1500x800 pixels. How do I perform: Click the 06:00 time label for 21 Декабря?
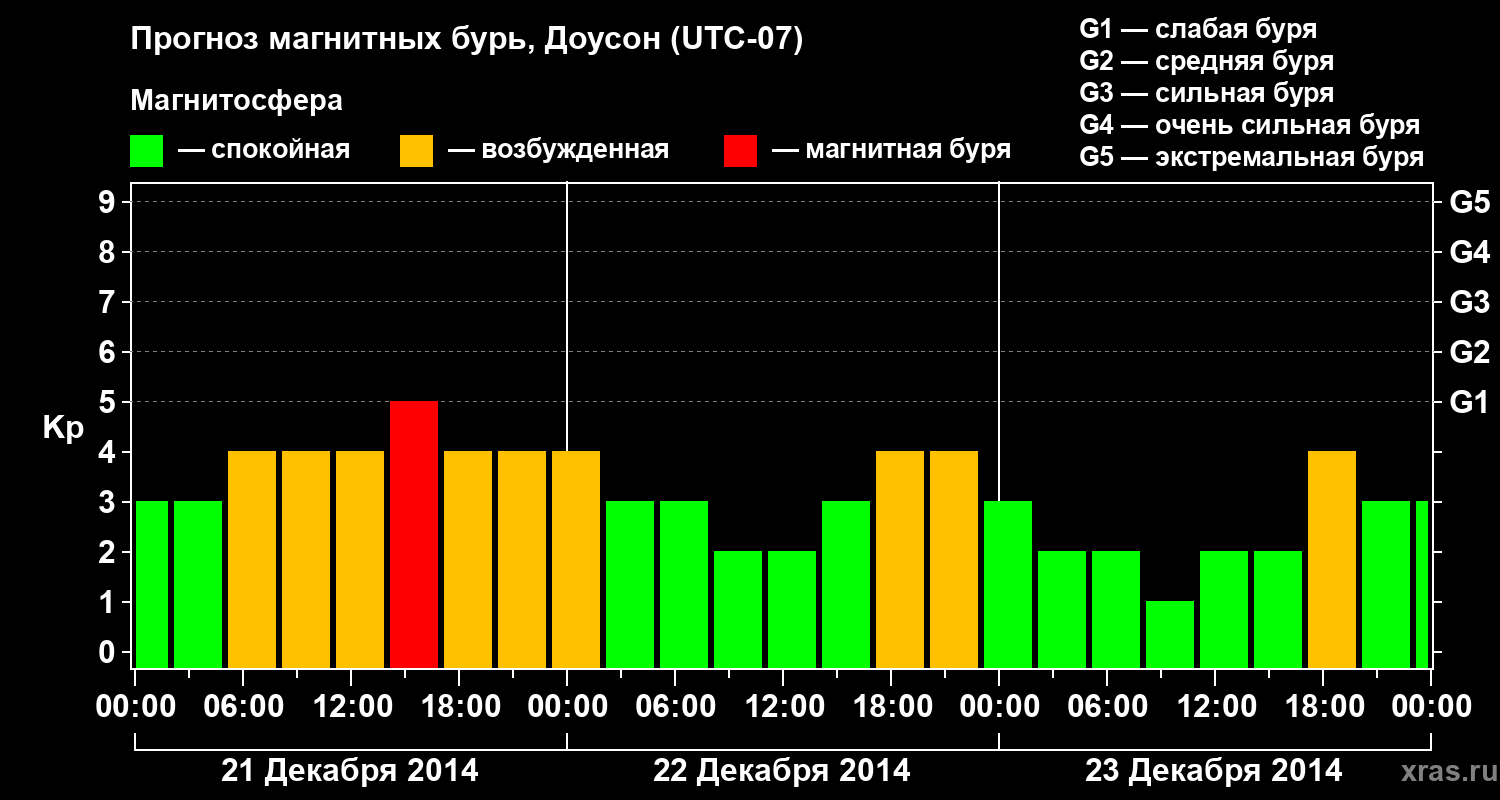(243, 707)
